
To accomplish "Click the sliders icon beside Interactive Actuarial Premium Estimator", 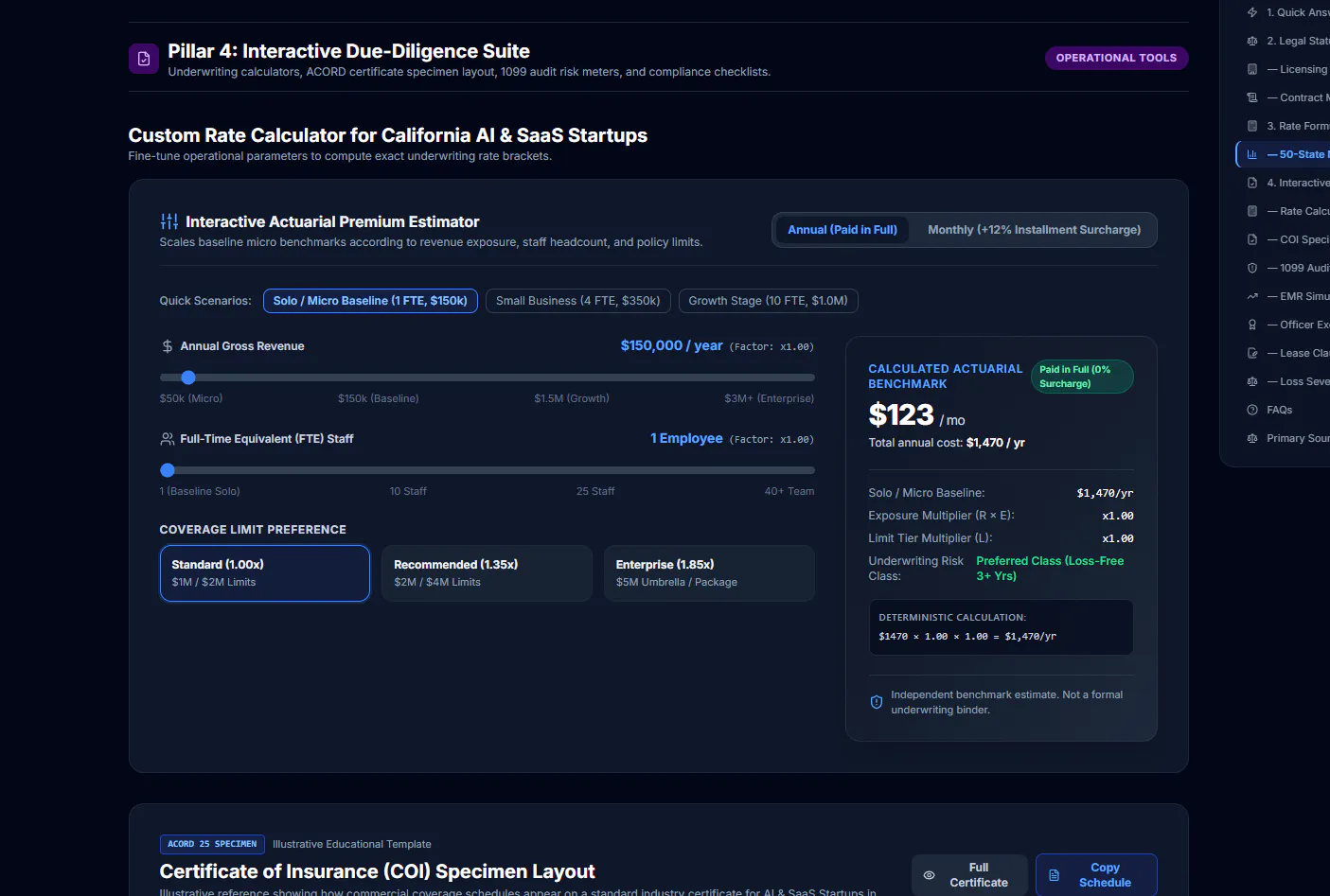I will click(x=169, y=221).
